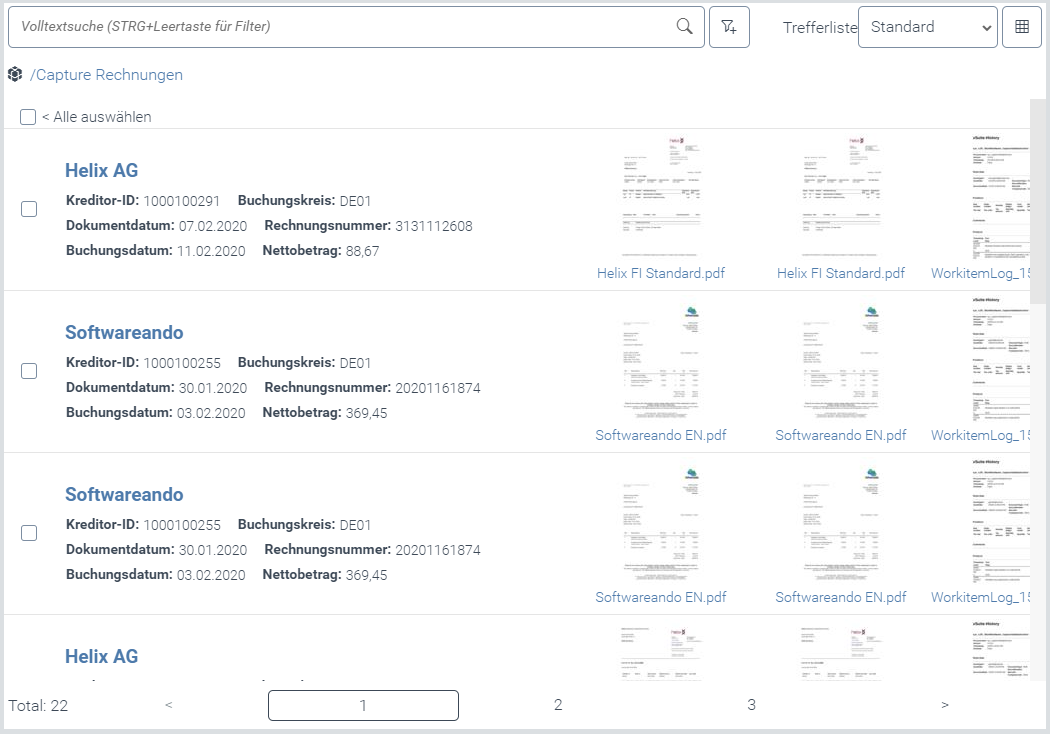
Task: Check the box for first Helix AG invoice
Action: 29,209
